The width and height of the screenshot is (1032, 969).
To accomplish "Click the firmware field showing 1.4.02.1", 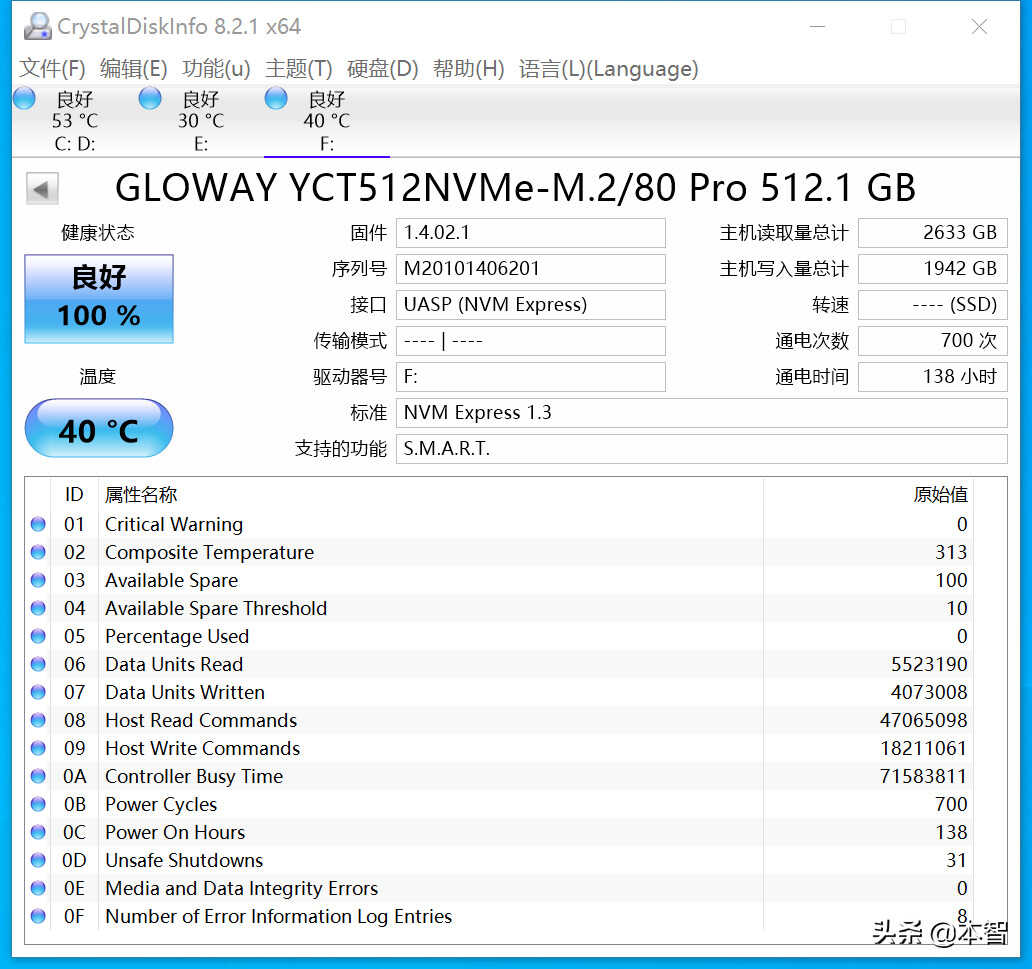I will coord(530,233).
